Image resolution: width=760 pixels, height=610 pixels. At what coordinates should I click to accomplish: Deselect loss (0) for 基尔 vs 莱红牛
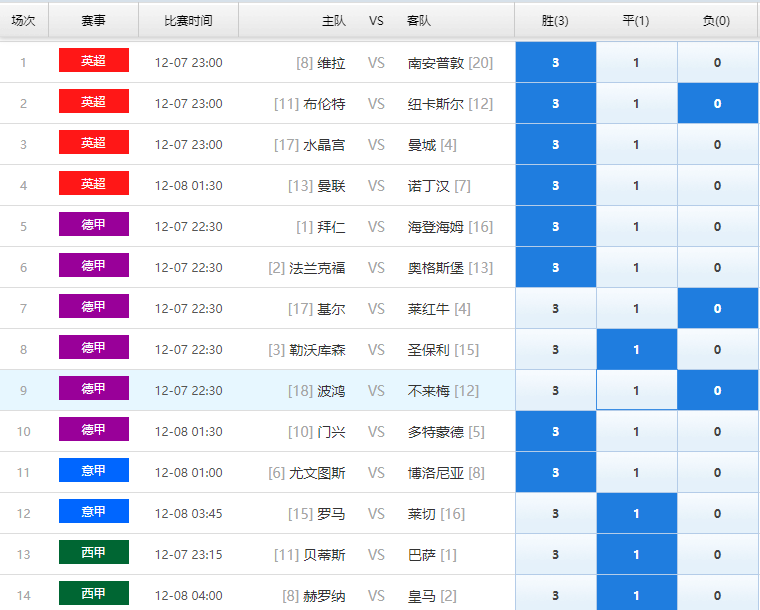[x=717, y=308]
